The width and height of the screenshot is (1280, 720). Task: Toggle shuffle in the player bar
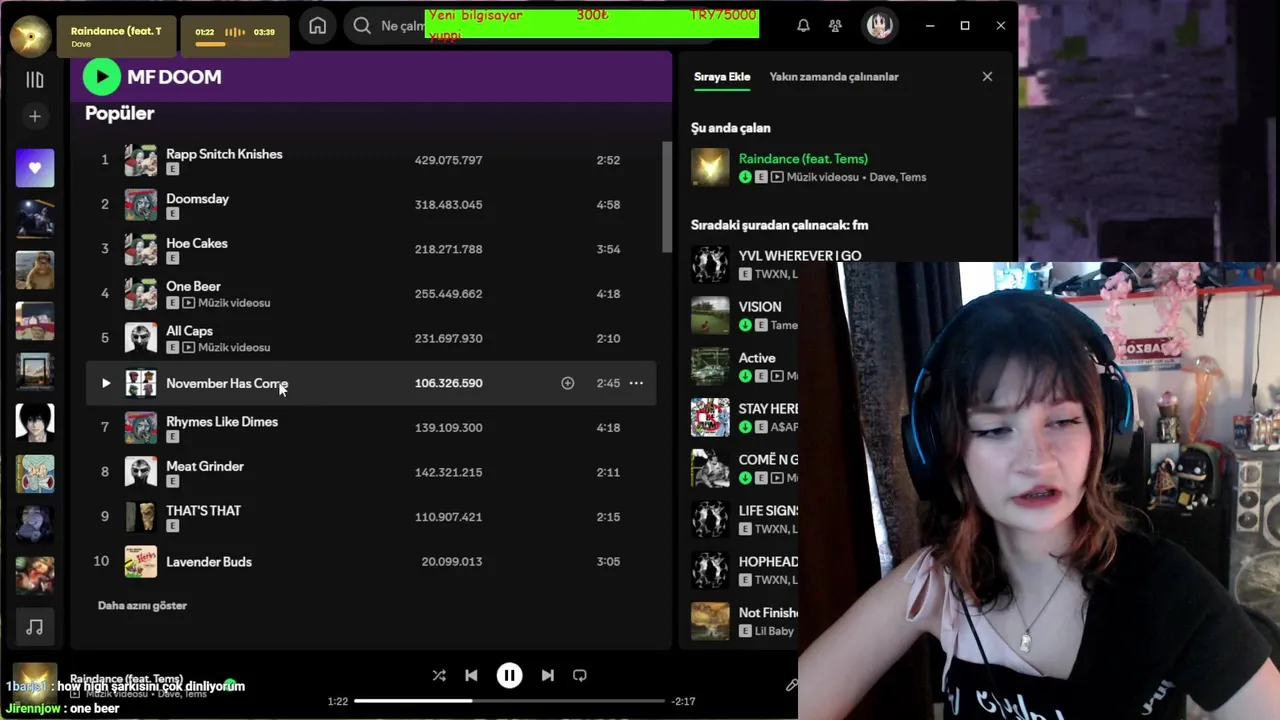[439, 676]
